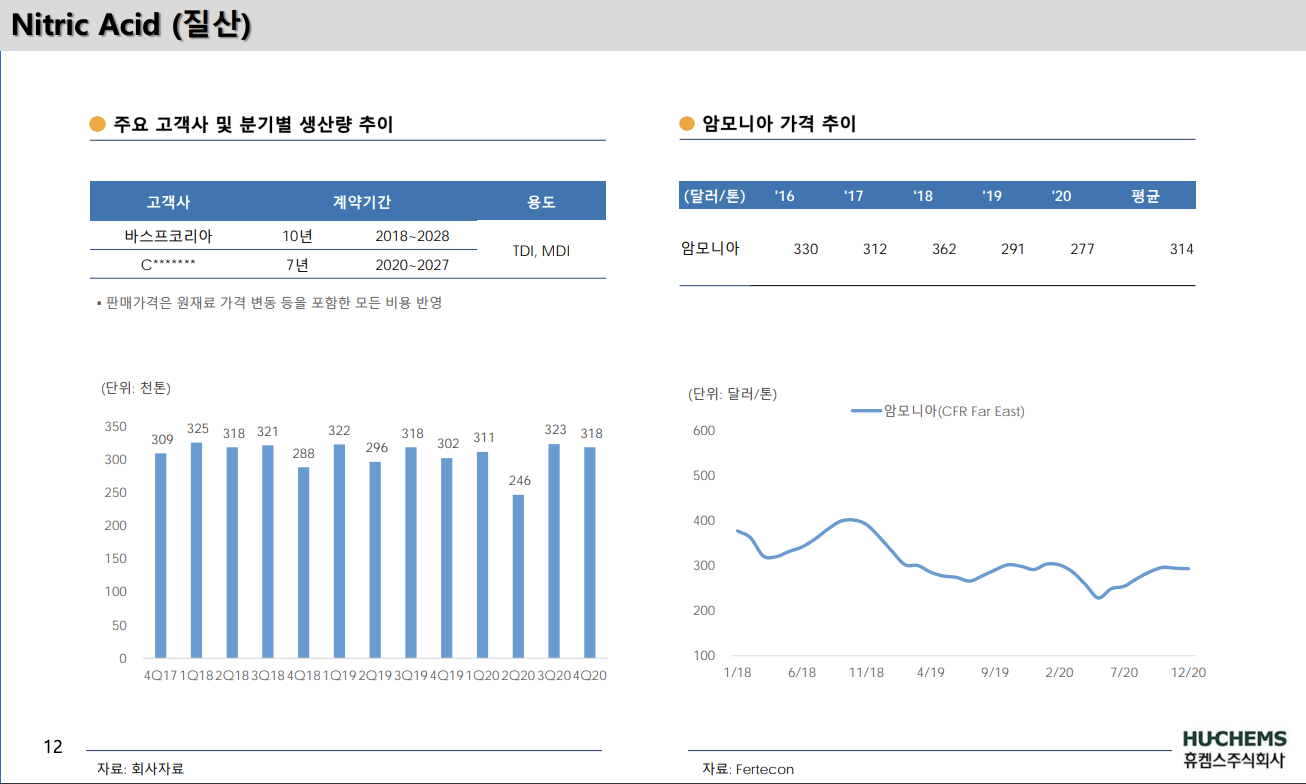Select the 2018~2028 period cell
This screenshot has height=784, width=1306.
click(x=412, y=236)
